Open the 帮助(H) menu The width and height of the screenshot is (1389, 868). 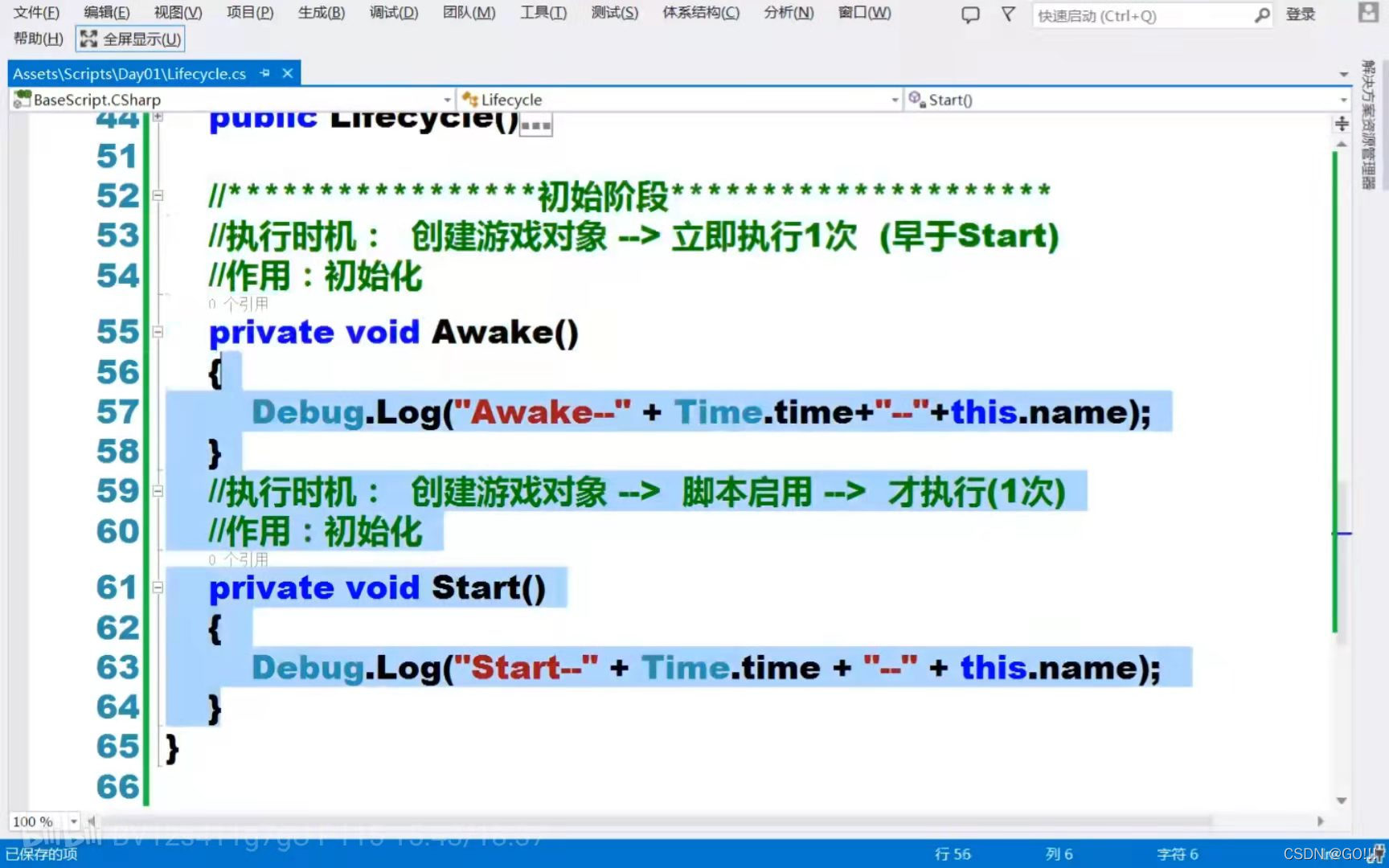coord(38,39)
